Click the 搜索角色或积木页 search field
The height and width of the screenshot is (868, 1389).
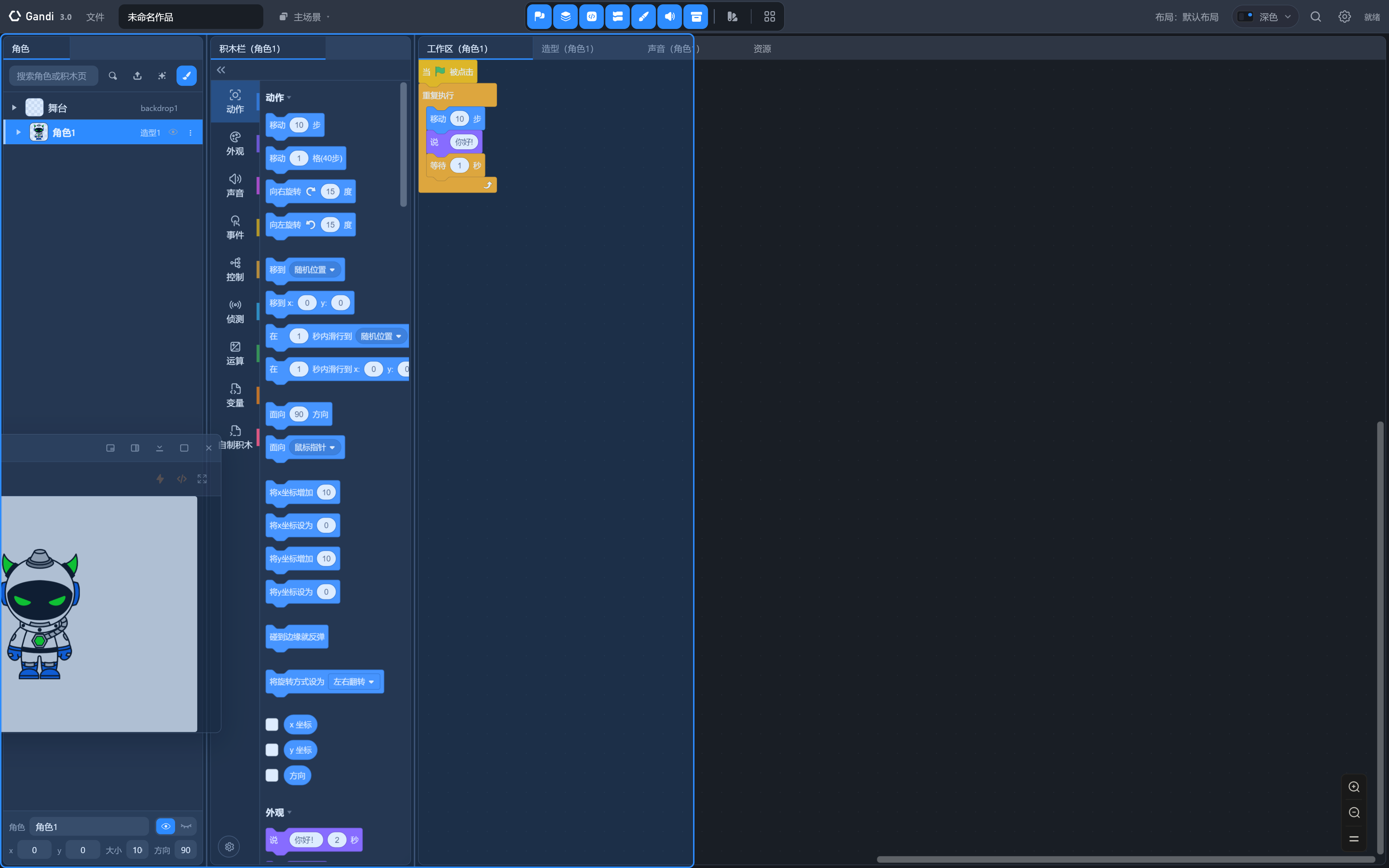54,76
